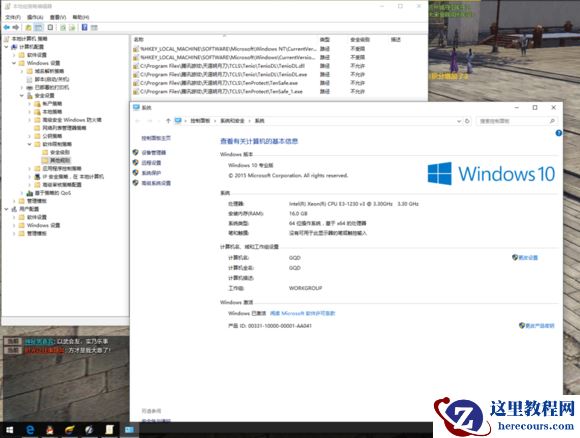The width and height of the screenshot is (580, 438).
Task: Collapse the 软件限制策略 node
Action: 30,144
